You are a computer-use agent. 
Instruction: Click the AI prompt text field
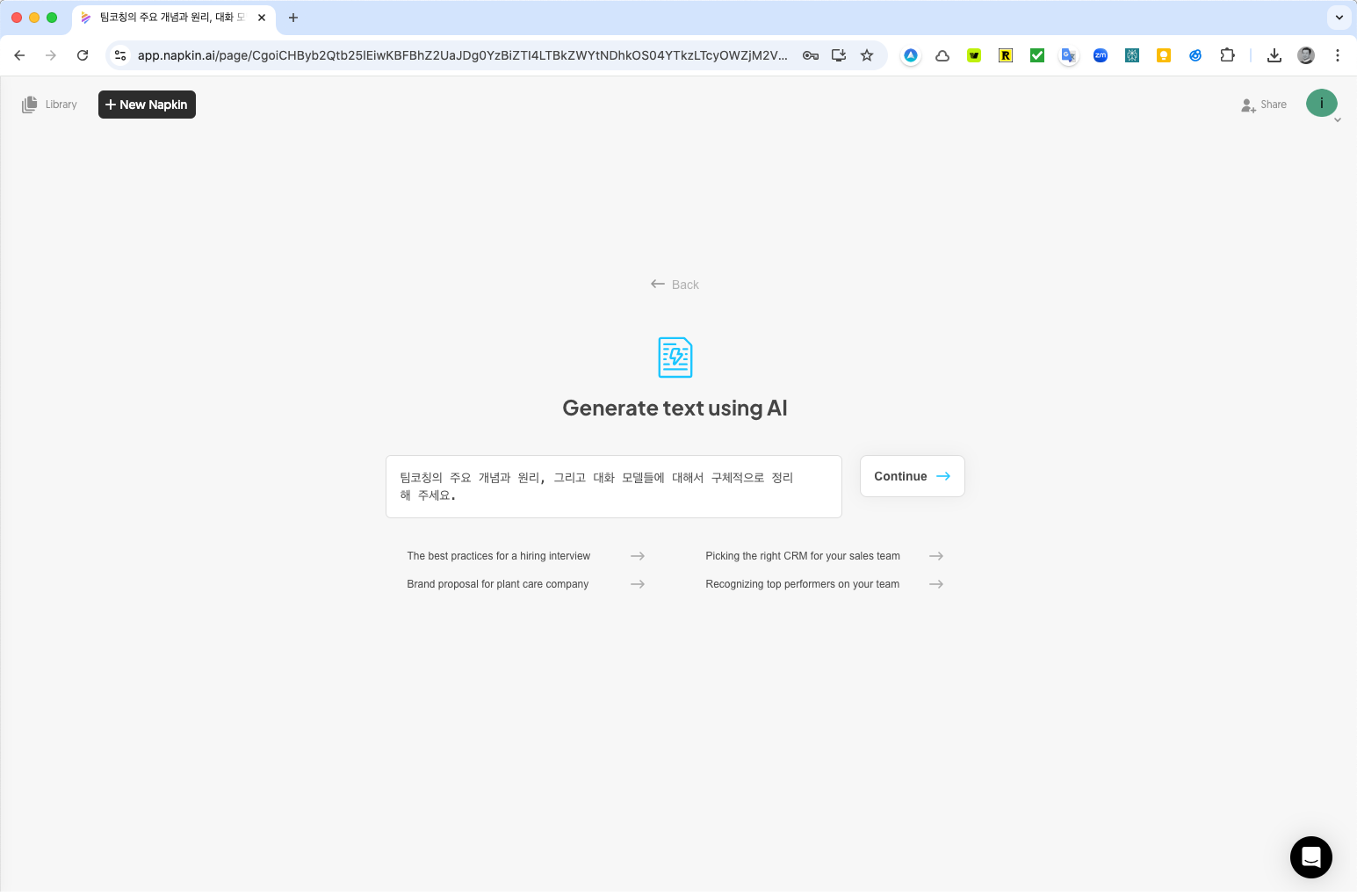613,487
